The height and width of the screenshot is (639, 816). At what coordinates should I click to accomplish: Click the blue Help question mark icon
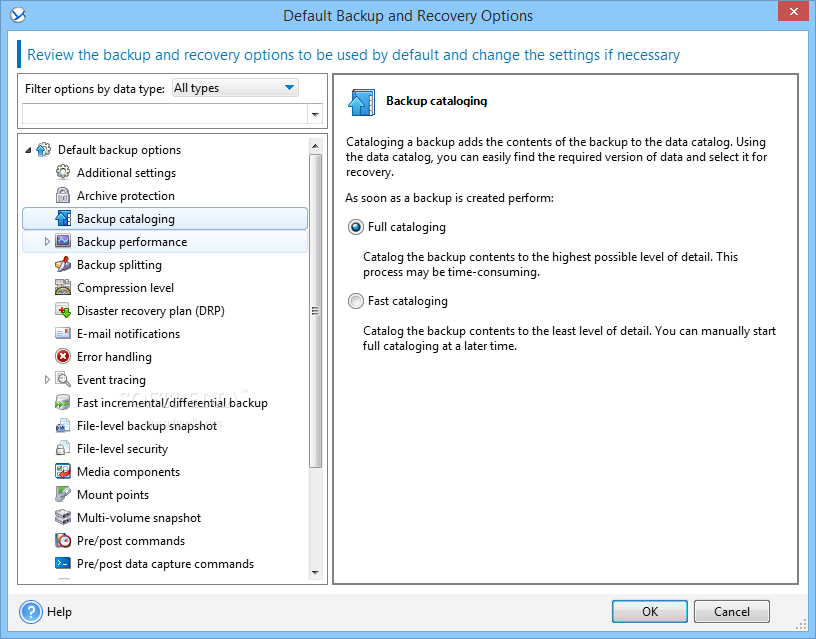(x=31, y=611)
